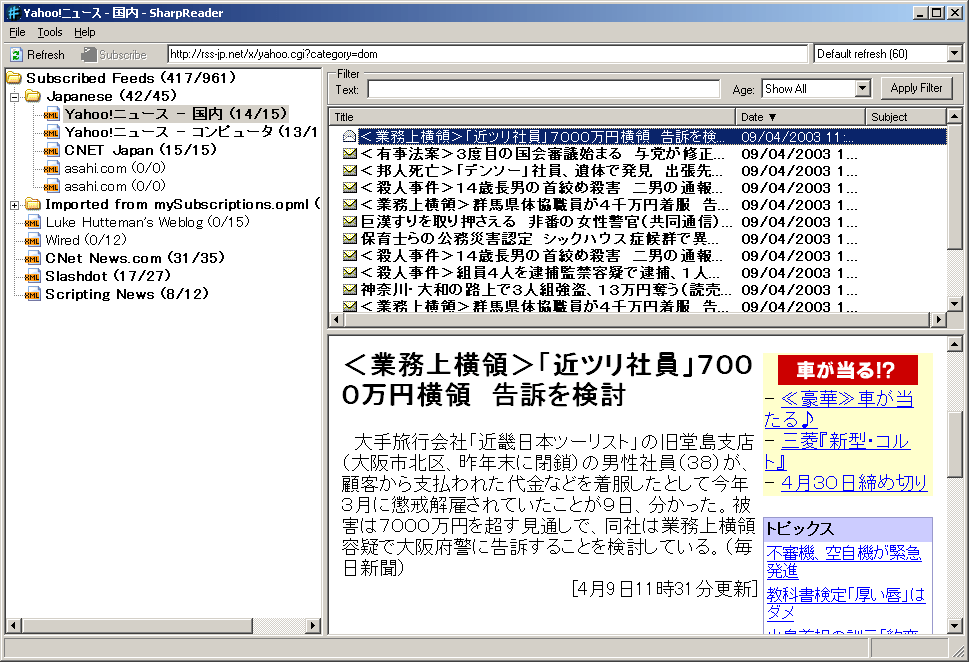Click envelope icon of 邦人死亡 item
This screenshot has height=662, width=969.
coord(350,170)
